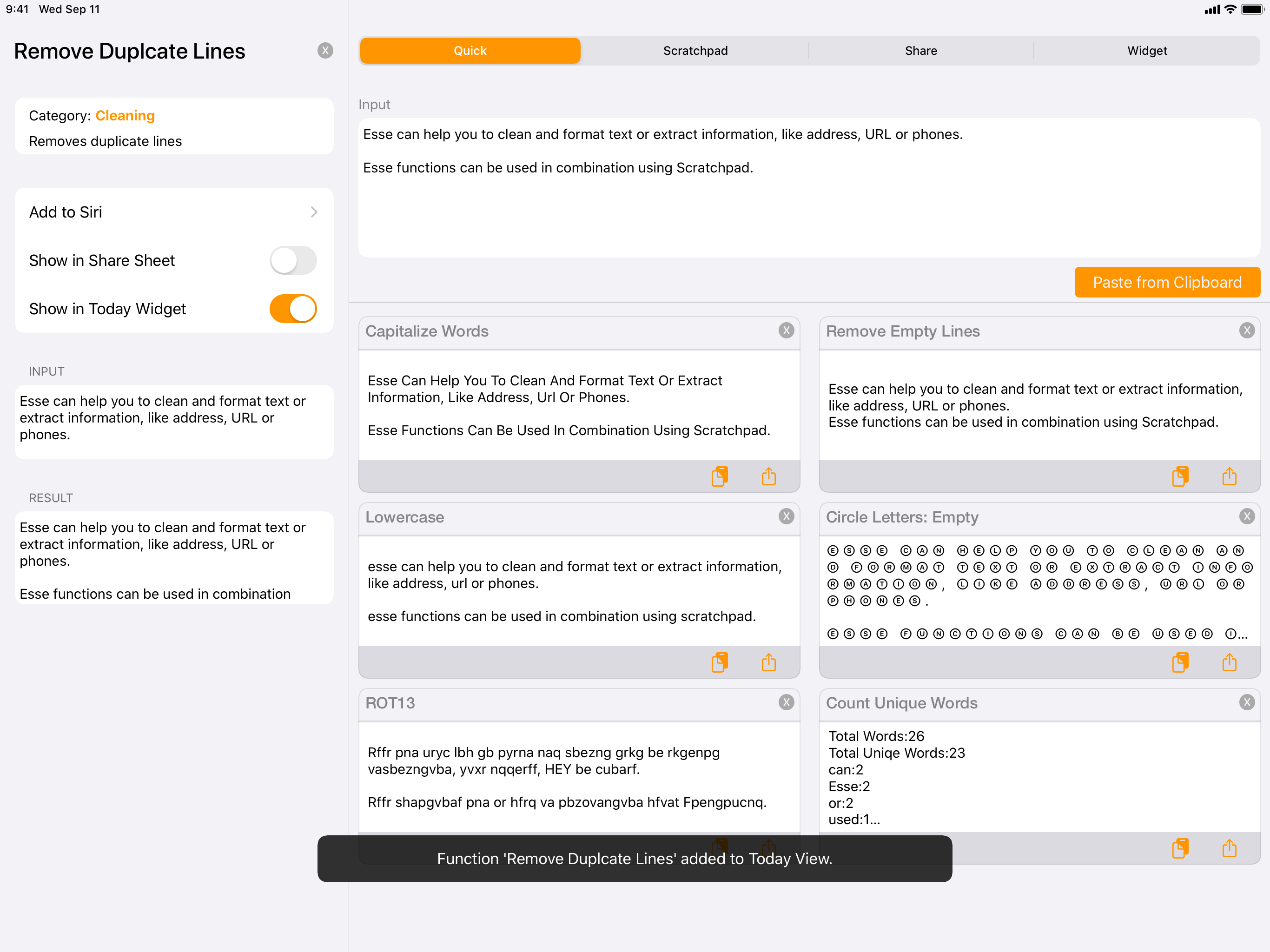Remove the ROT13 card

click(x=786, y=701)
